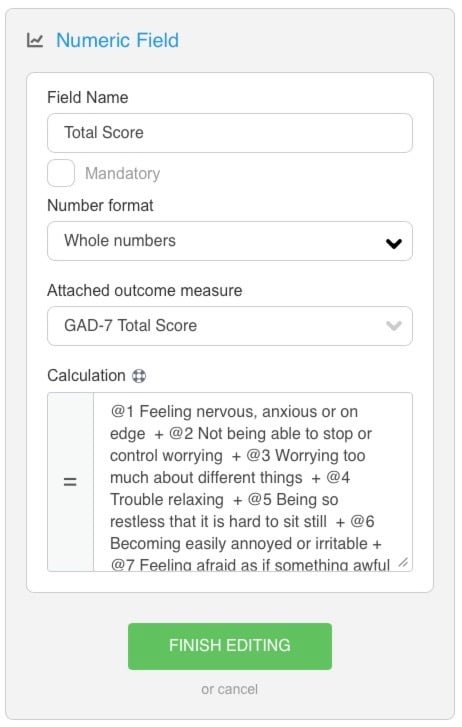Enable the Mandatory checkbox
Viewport: 462px width, 727px height.
(x=61, y=173)
